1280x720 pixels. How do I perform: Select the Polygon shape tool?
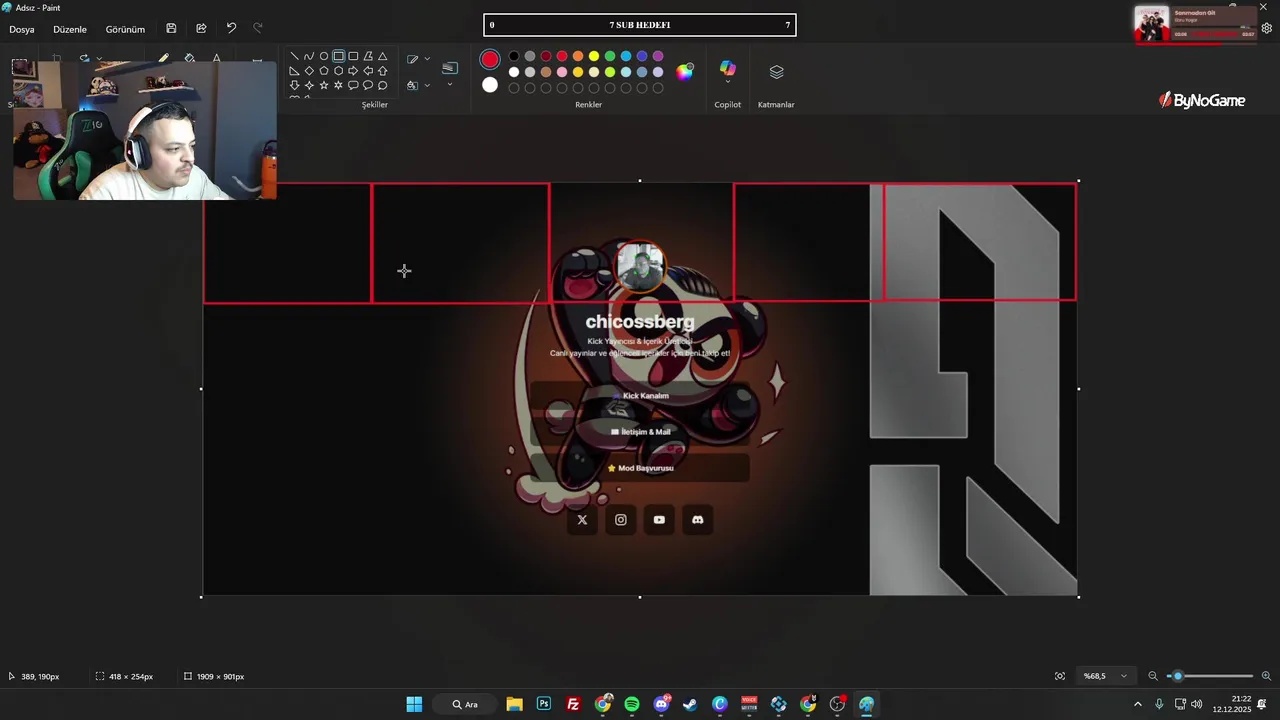[368, 56]
